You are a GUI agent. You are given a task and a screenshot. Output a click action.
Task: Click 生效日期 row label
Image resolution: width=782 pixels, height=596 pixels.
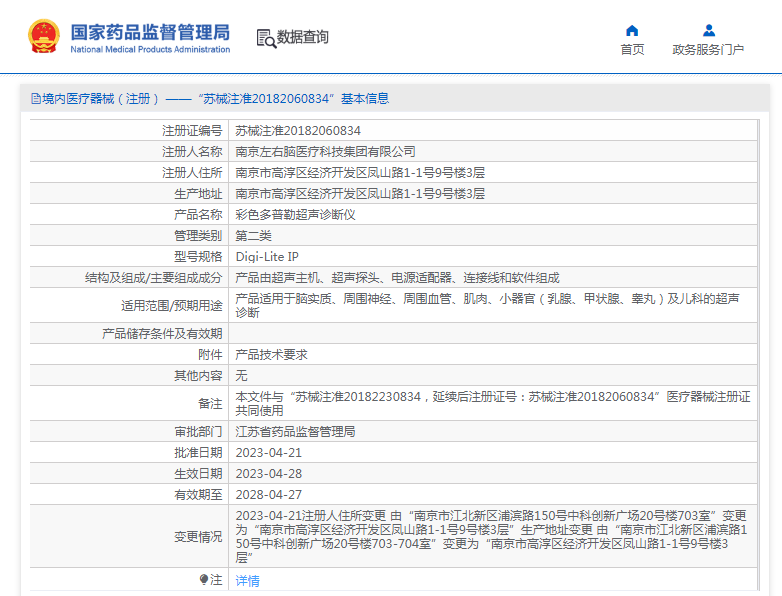[x=198, y=473]
